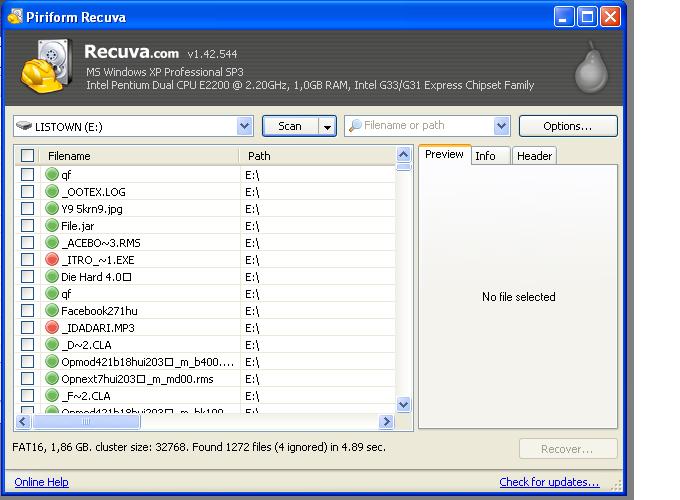Click the green status dot beside File.jar
680x500 pixels.
point(52,225)
